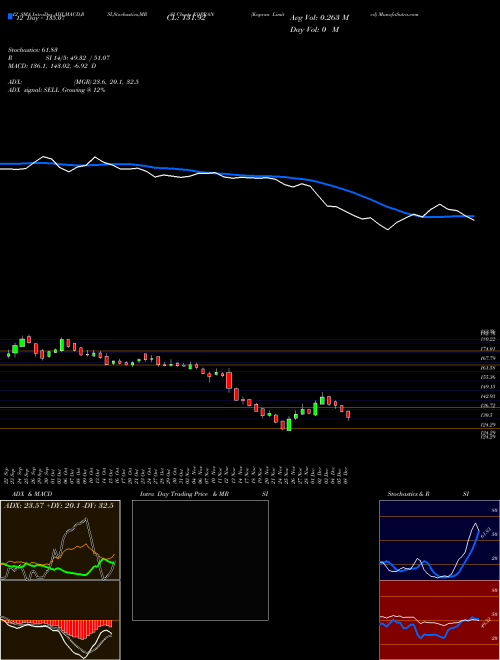Click the red MACD histogram panel
The image size is (500, 660).
coord(60,620)
